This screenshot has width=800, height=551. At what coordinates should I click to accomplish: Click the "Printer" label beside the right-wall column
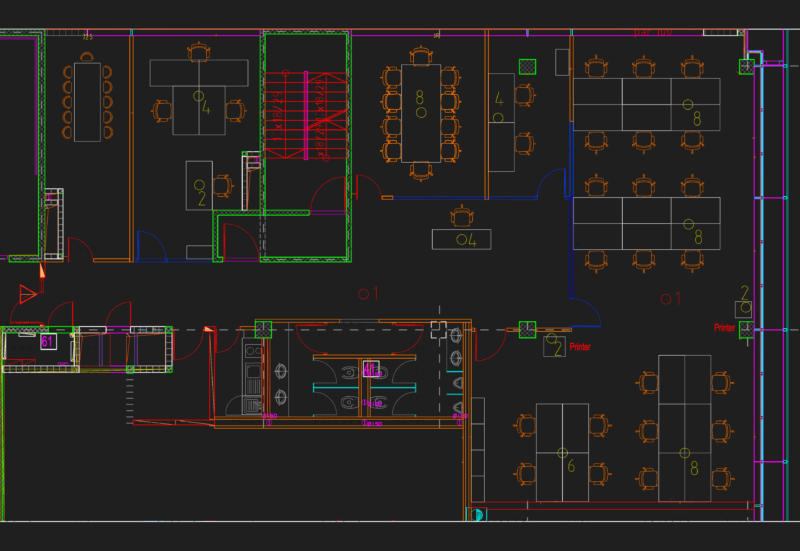tap(724, 328)
